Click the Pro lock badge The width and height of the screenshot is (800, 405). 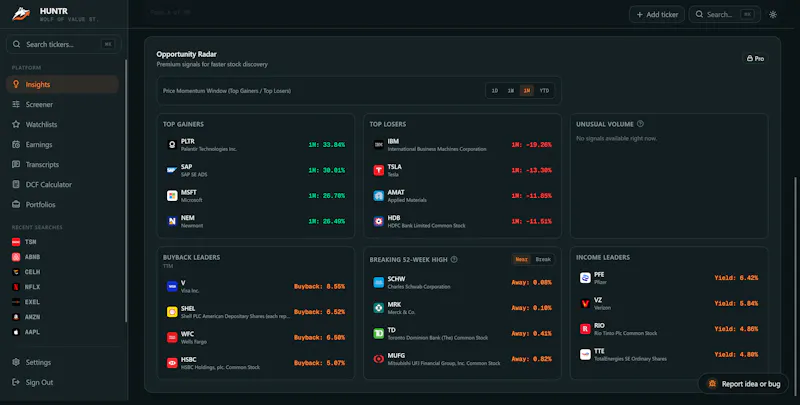click(x=756, y=59)
